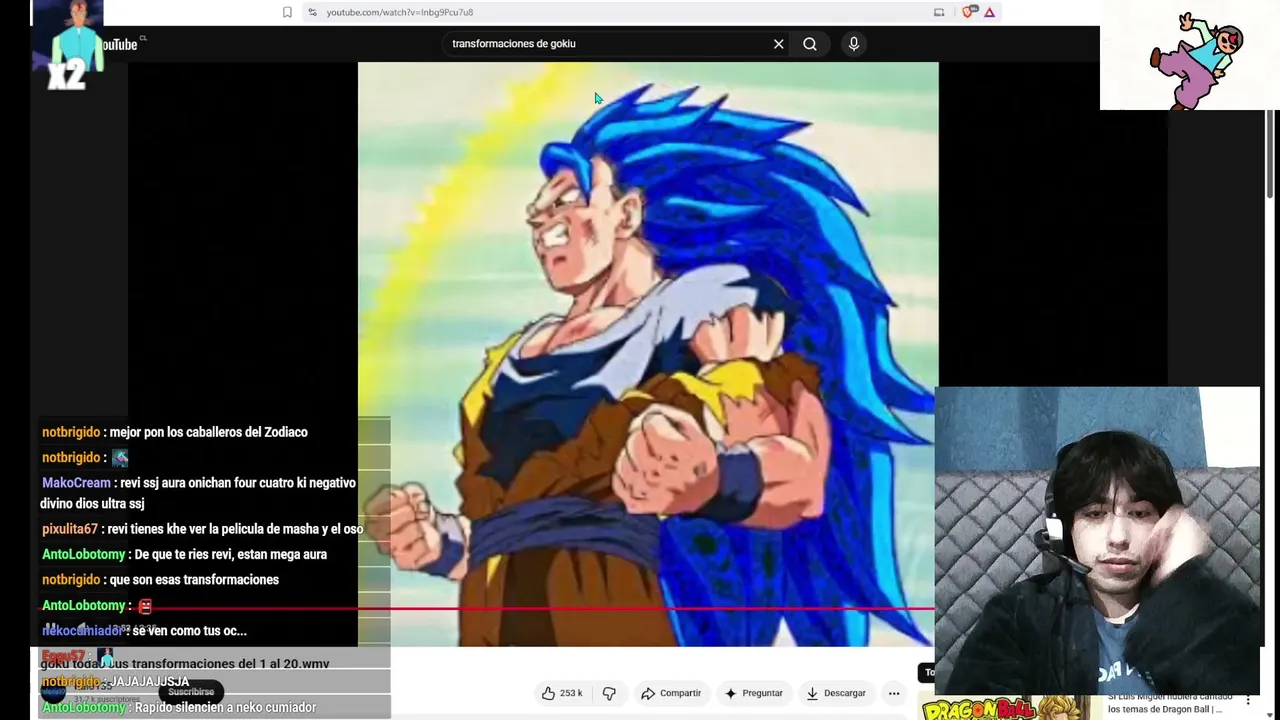Click the video title 'goku todas sus transformaciones'
The image size is (1280, 720).
[x=185, y=664]
